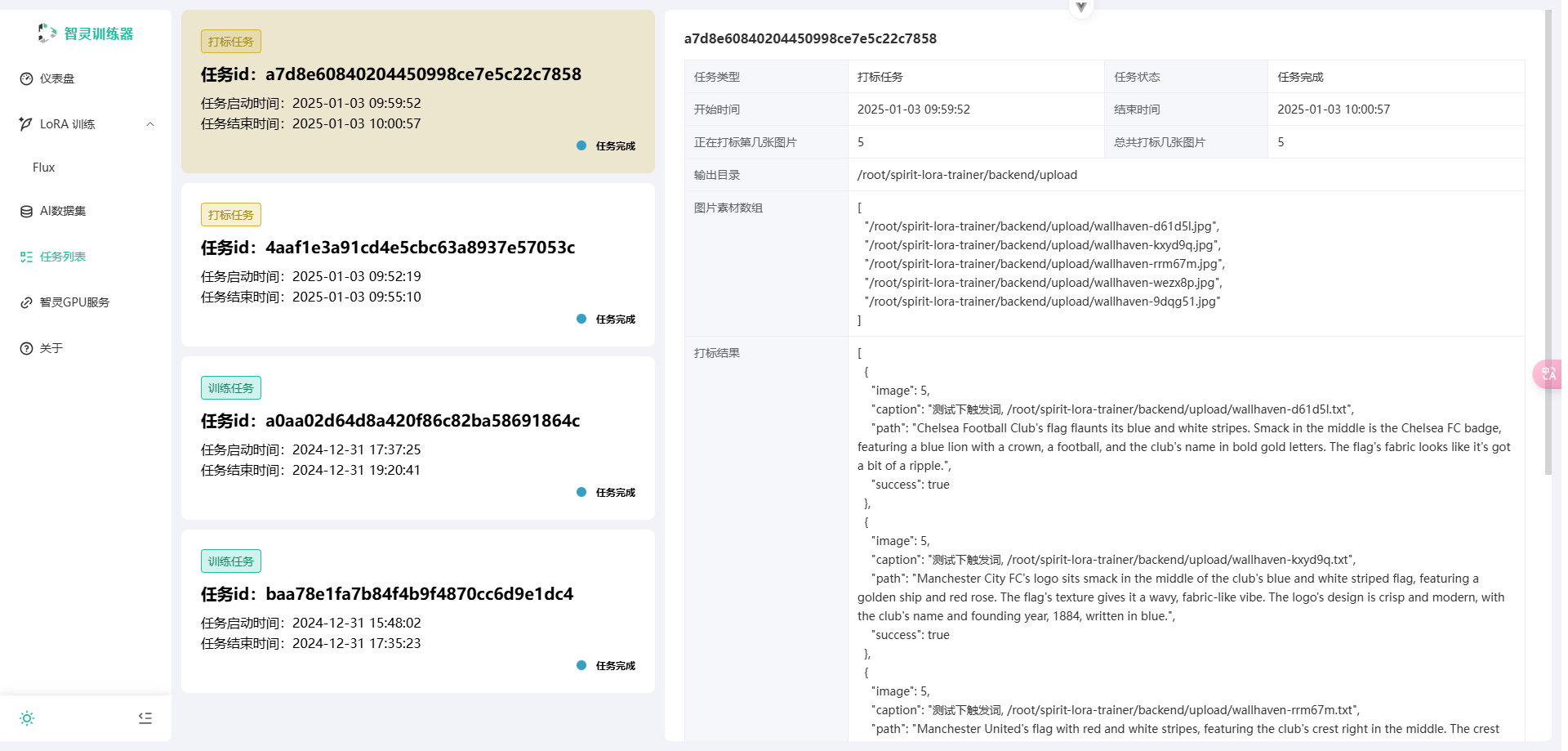Click the 智灵GPU服务 link icon

click(26, 302)
